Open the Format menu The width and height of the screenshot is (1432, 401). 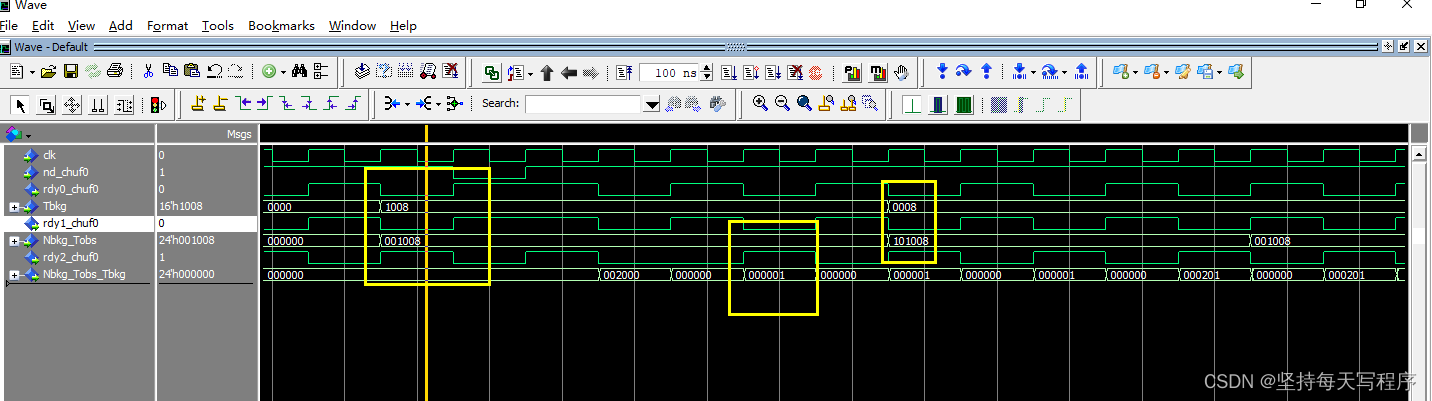pos(167,25)
